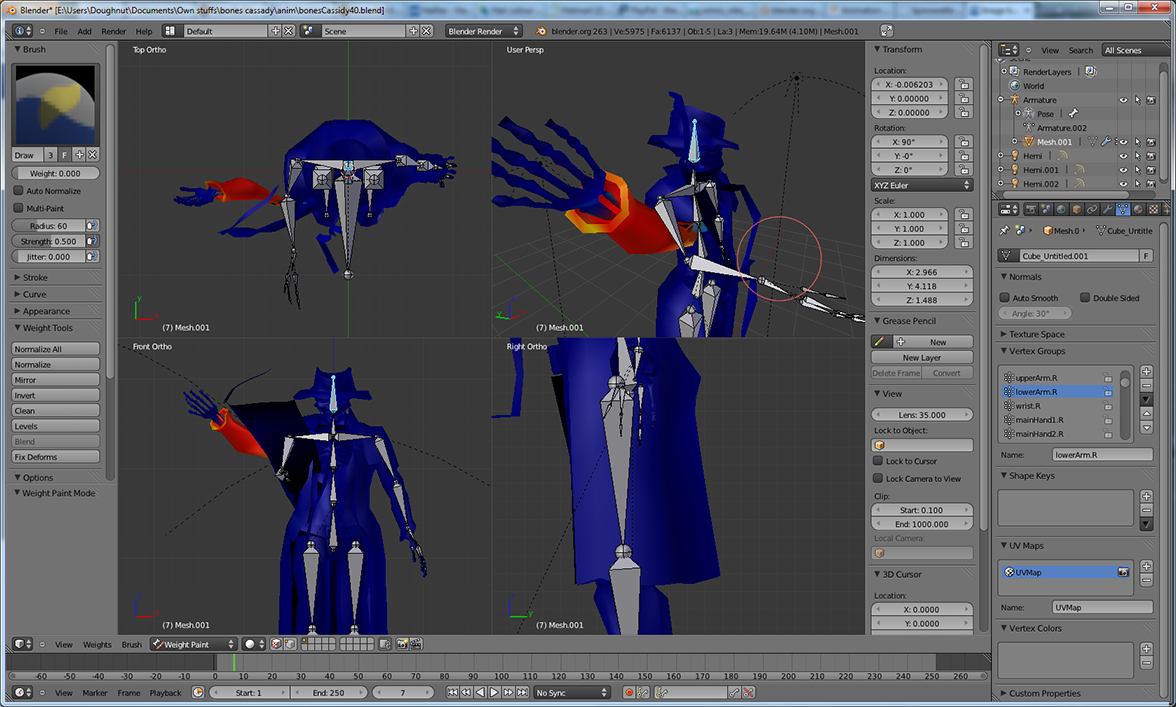Select the lowerArm.R vertex group
This screenshot has height=707, width=1176.
[x=1058, y=392]
